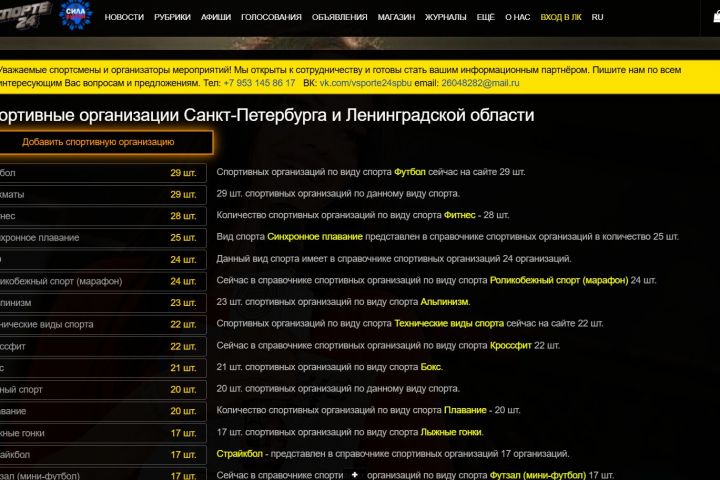The width and height of the screenshot is (720, 480).
Task: Select the row марафон 24 шт.
Action: pyautogui.click(x=103, y=281)
